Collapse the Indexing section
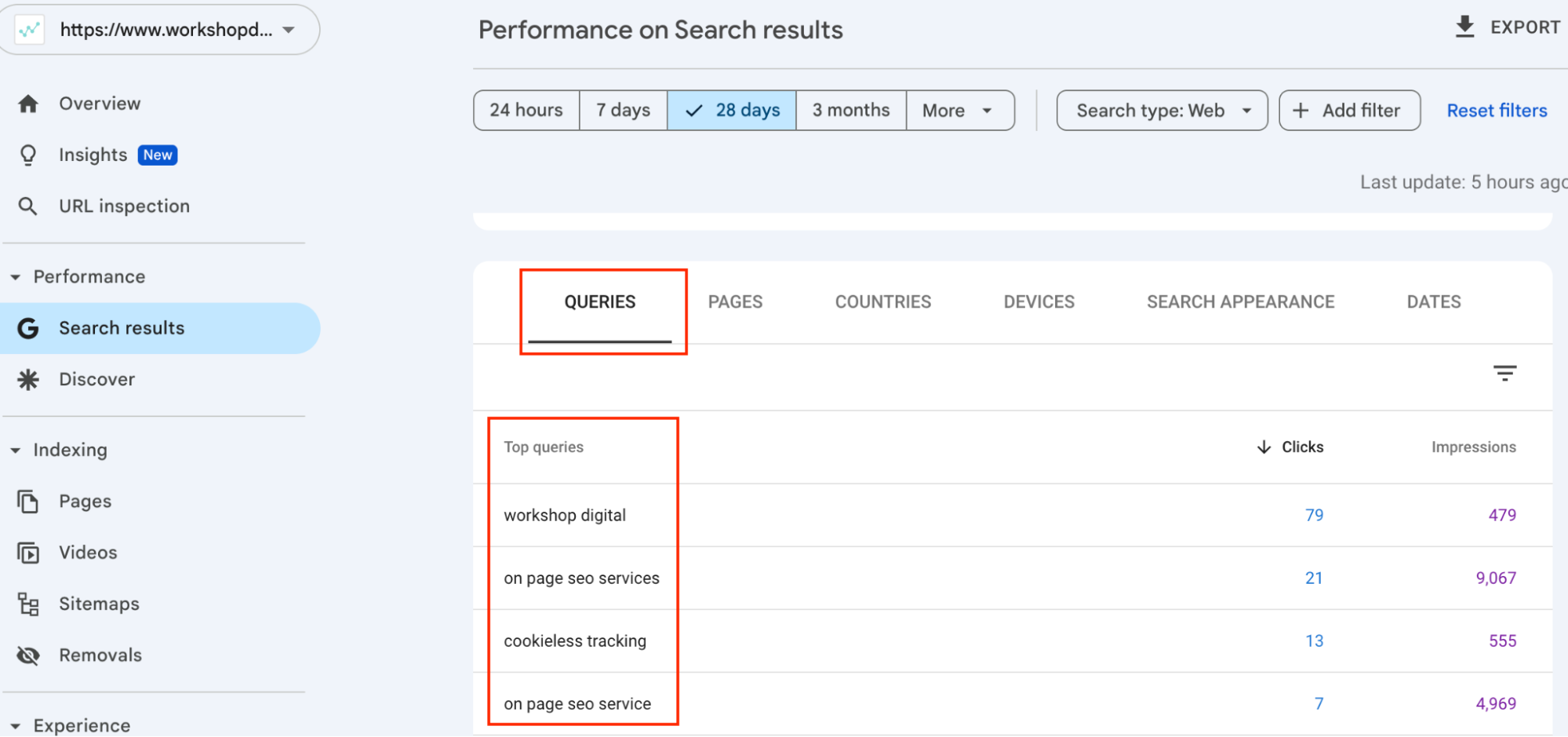1568x737 pixels. (15, 451)
